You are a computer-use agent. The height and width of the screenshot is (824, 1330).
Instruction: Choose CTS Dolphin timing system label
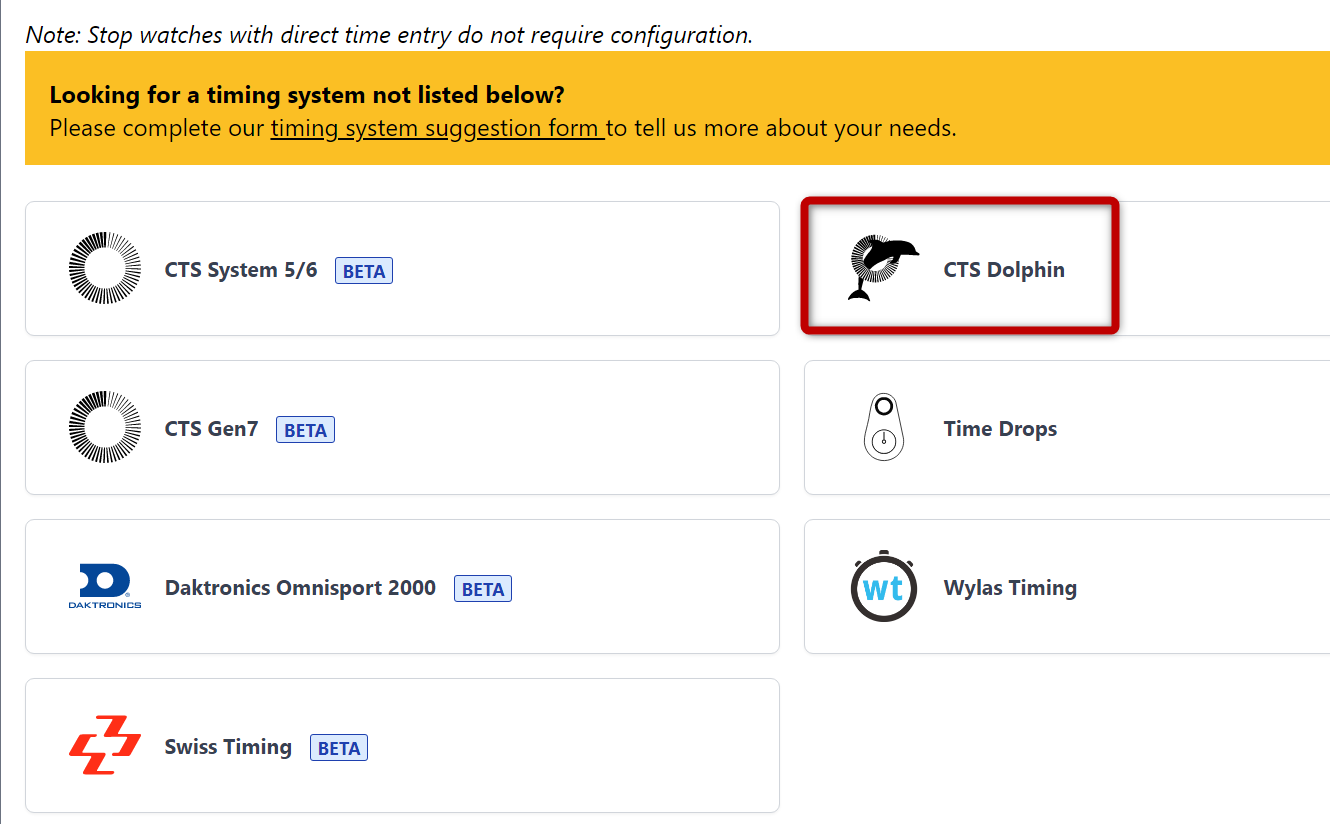(x=1004, y=270)
